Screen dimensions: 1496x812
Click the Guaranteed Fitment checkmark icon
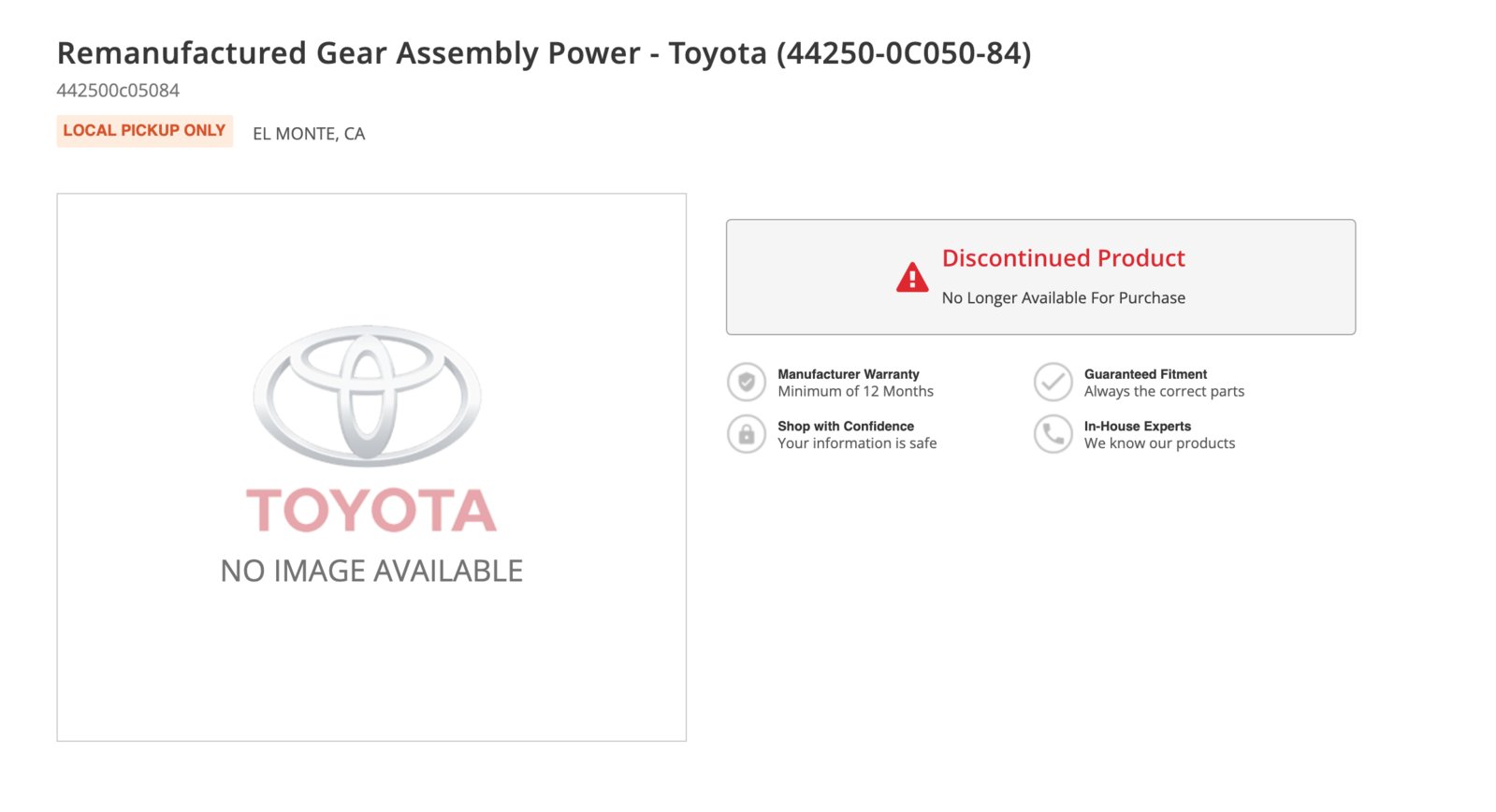[1053, 382]
